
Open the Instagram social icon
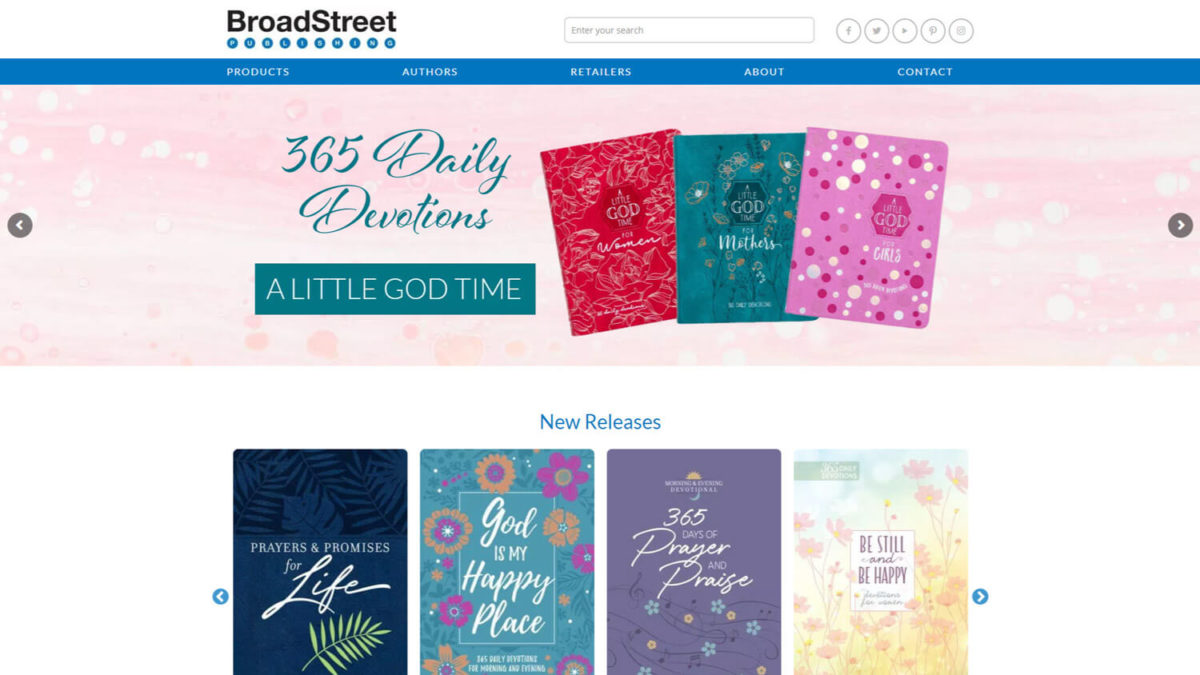coord(961,31)
